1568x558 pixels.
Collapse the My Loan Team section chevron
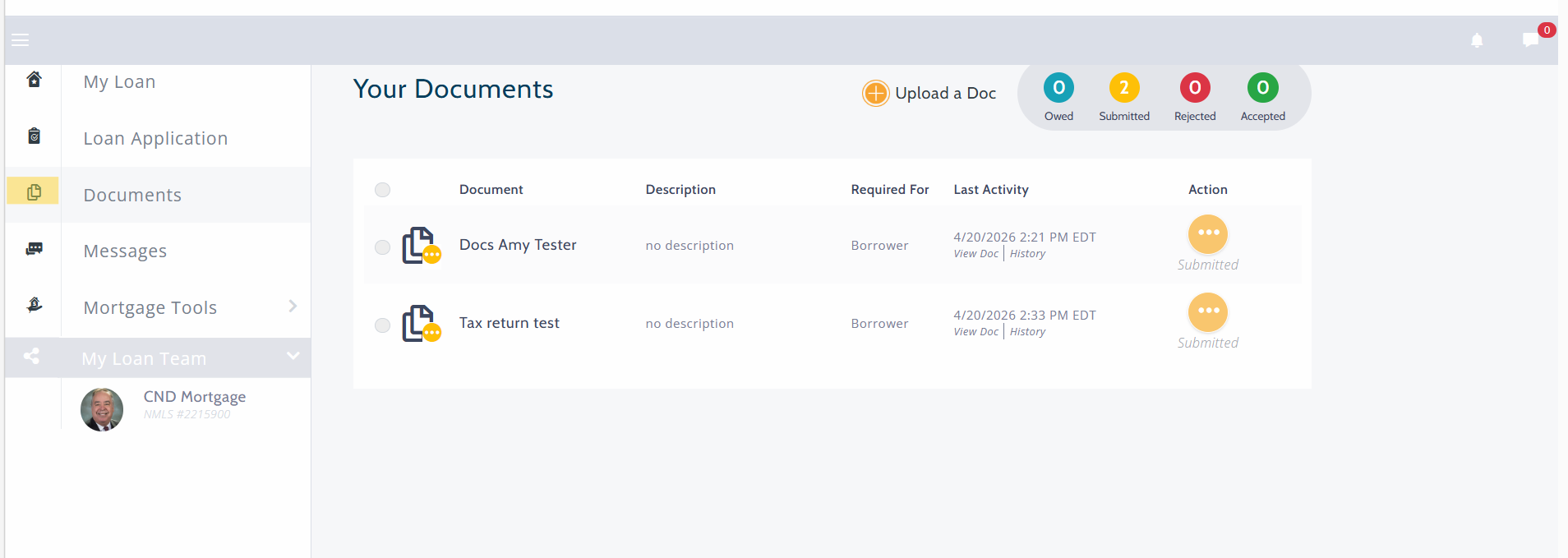click(293, 356)
